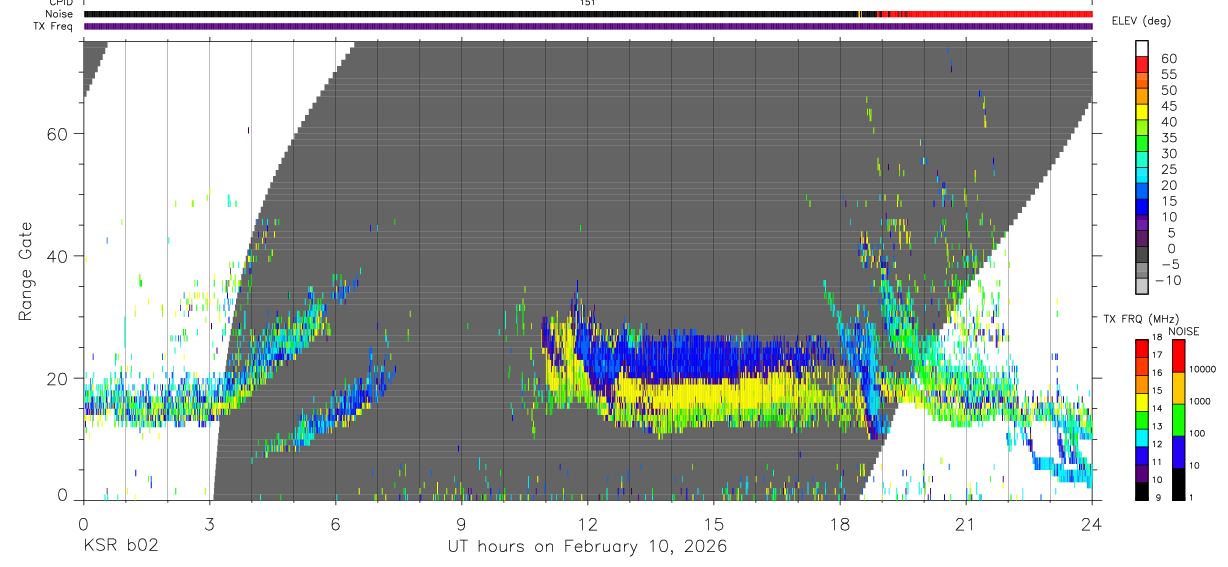Click the '15' tick on the UT hours axis

(714, 523)
